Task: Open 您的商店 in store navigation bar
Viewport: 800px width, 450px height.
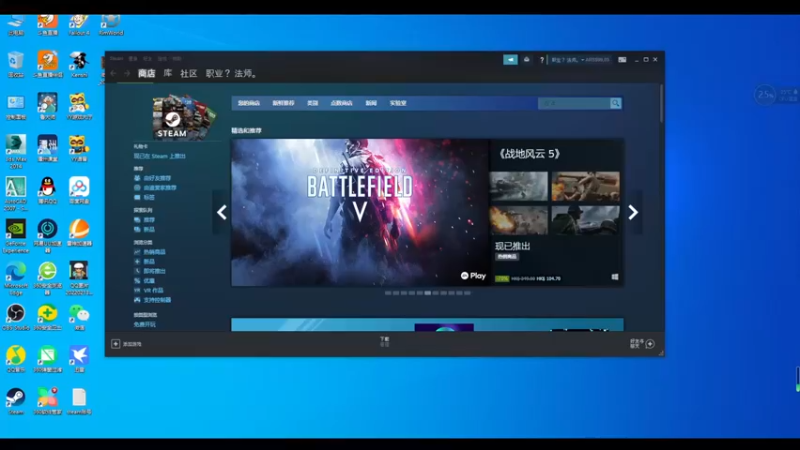Action: coord(248,103)
